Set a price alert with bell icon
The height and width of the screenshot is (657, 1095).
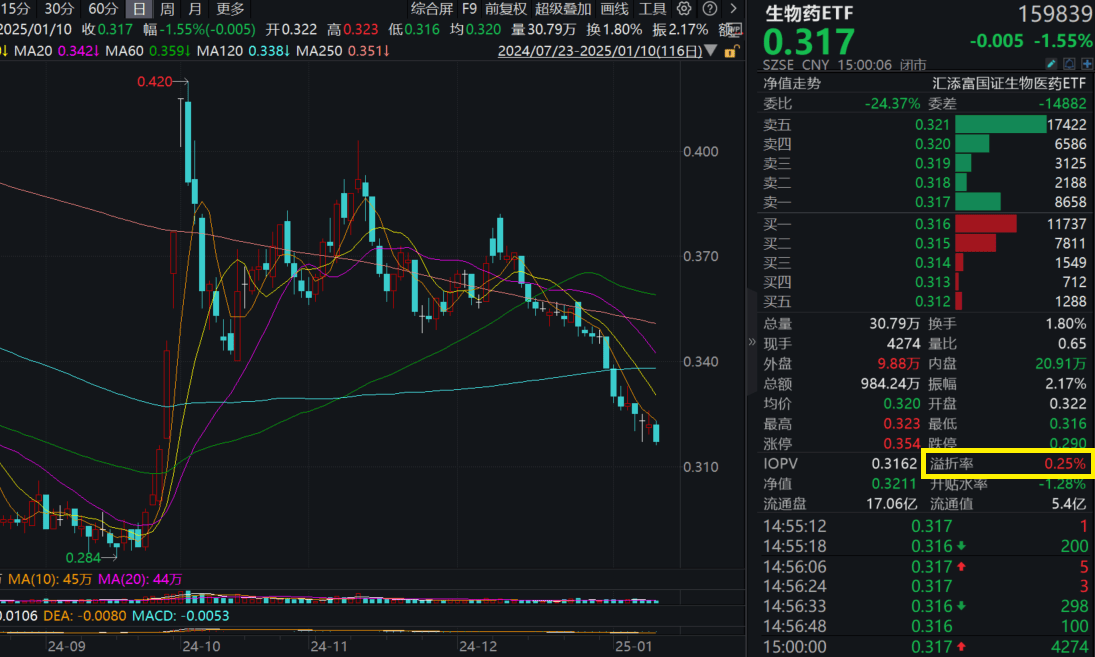[x=1069, y=64]
